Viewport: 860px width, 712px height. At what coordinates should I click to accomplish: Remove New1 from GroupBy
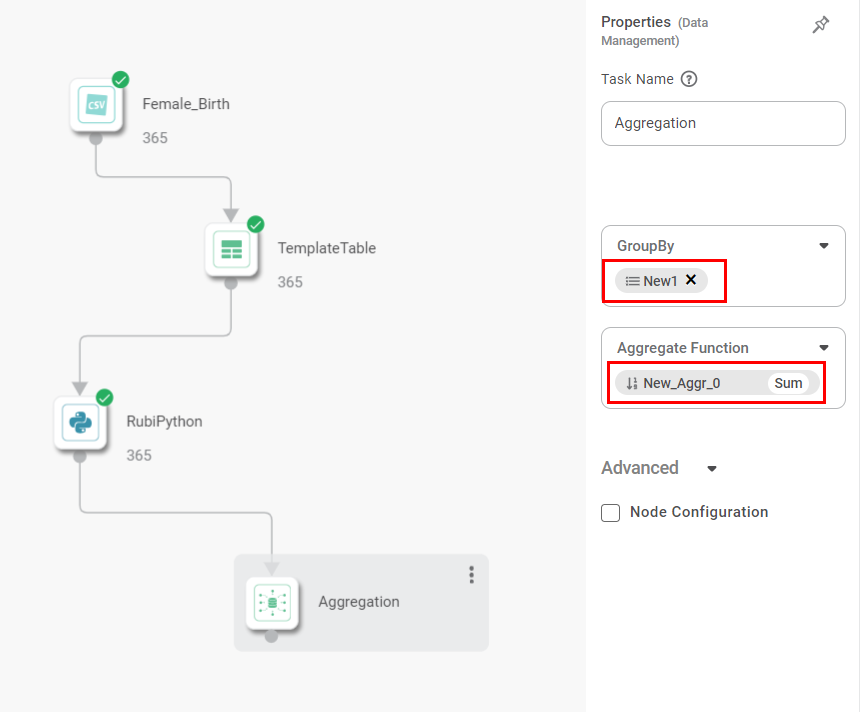pos(690,281)
